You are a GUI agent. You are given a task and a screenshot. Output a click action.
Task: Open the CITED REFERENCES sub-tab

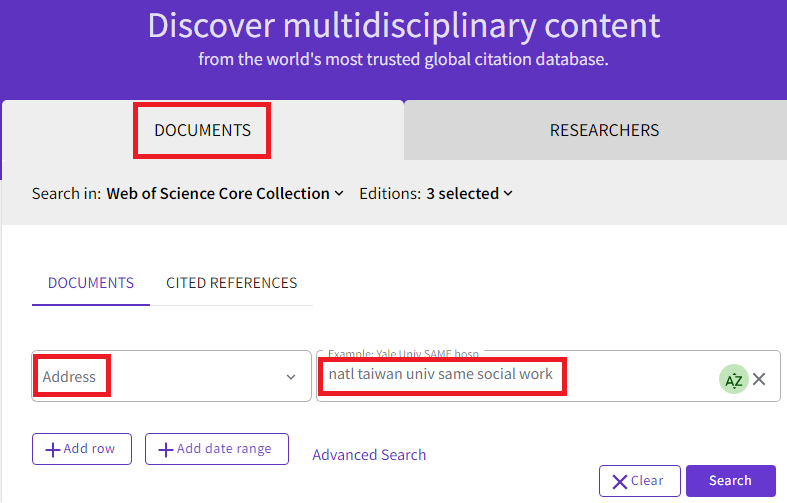231,283
